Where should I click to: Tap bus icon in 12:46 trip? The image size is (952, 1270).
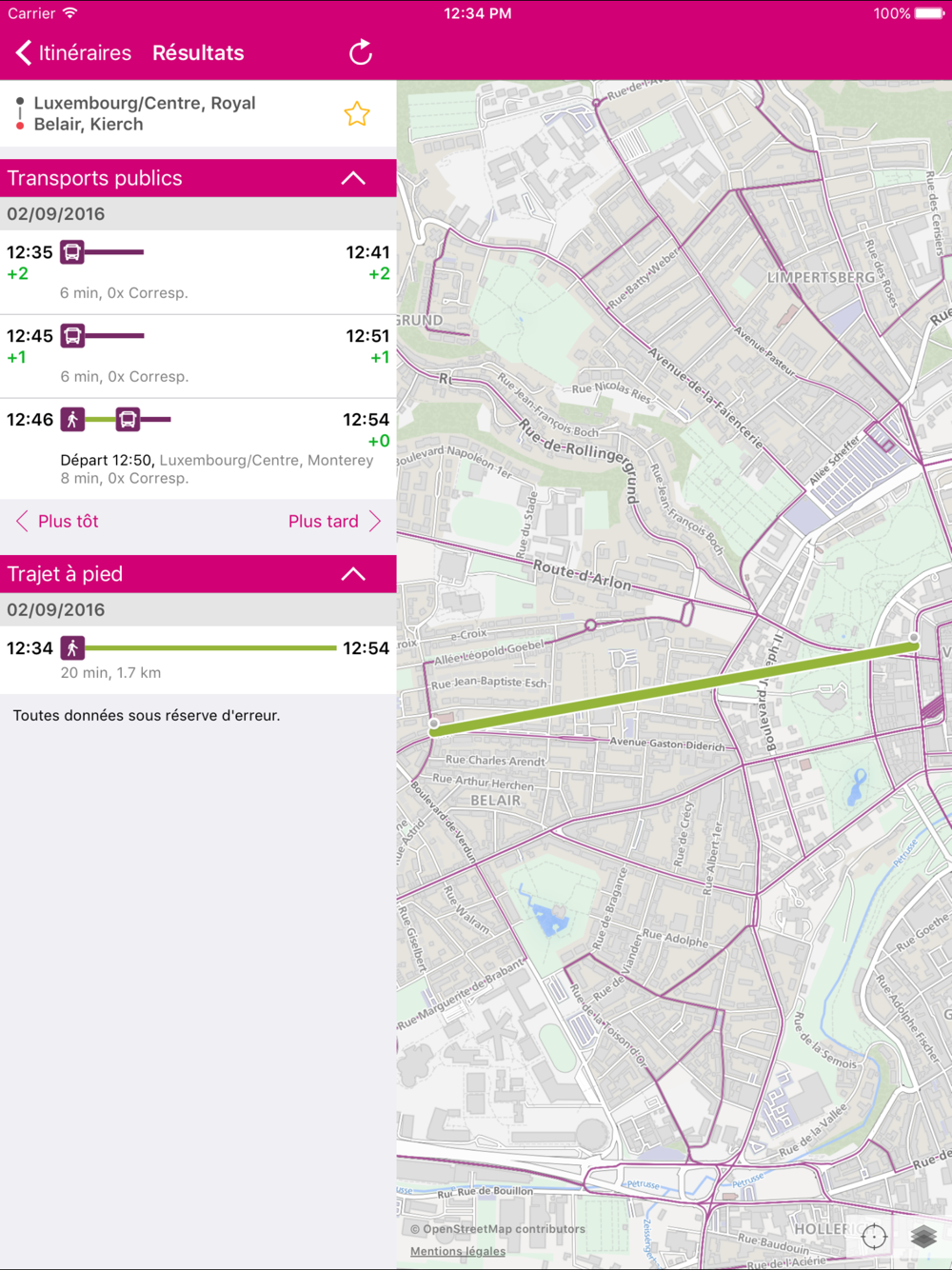(x=128, y=420)
